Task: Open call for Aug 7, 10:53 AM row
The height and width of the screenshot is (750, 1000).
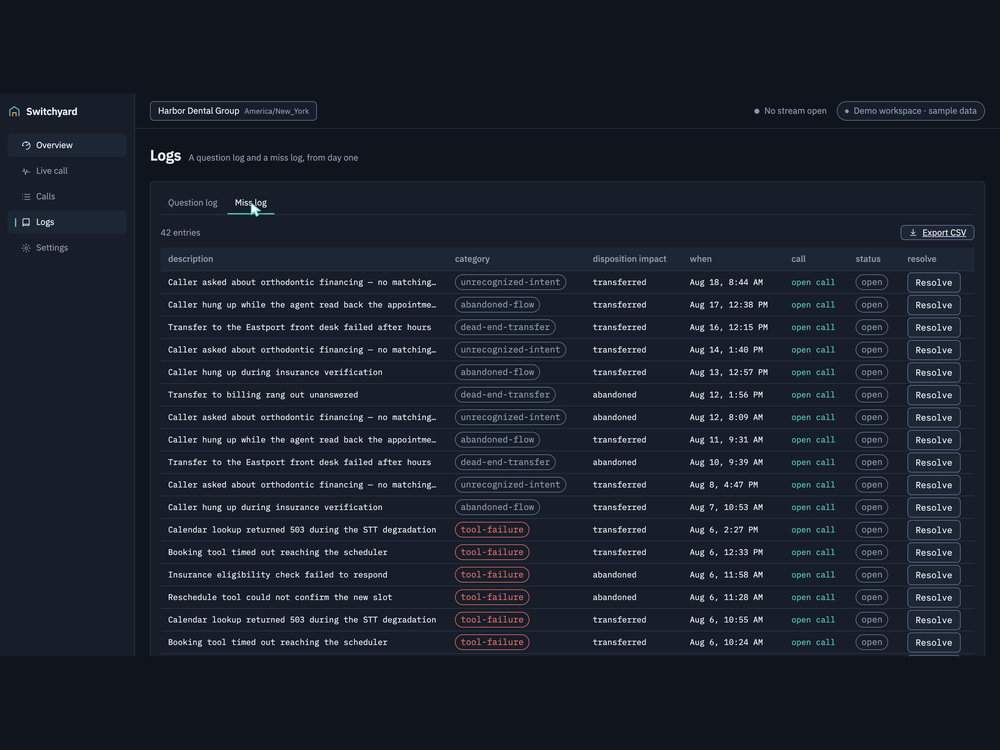Action: (x=813, y=508)
